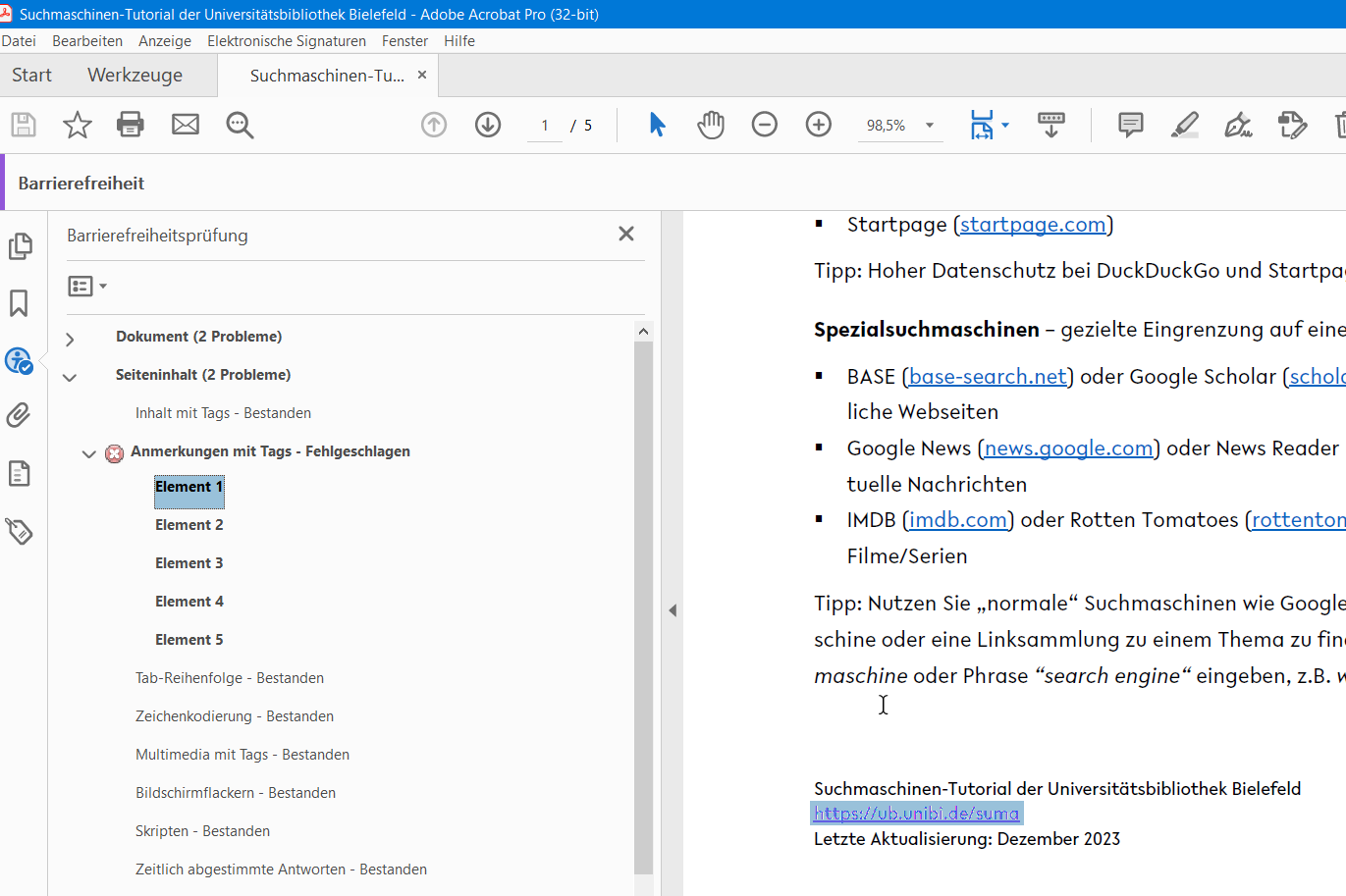
Task: Click the star bookmark toolbar icon
Action: pos(77,125)
